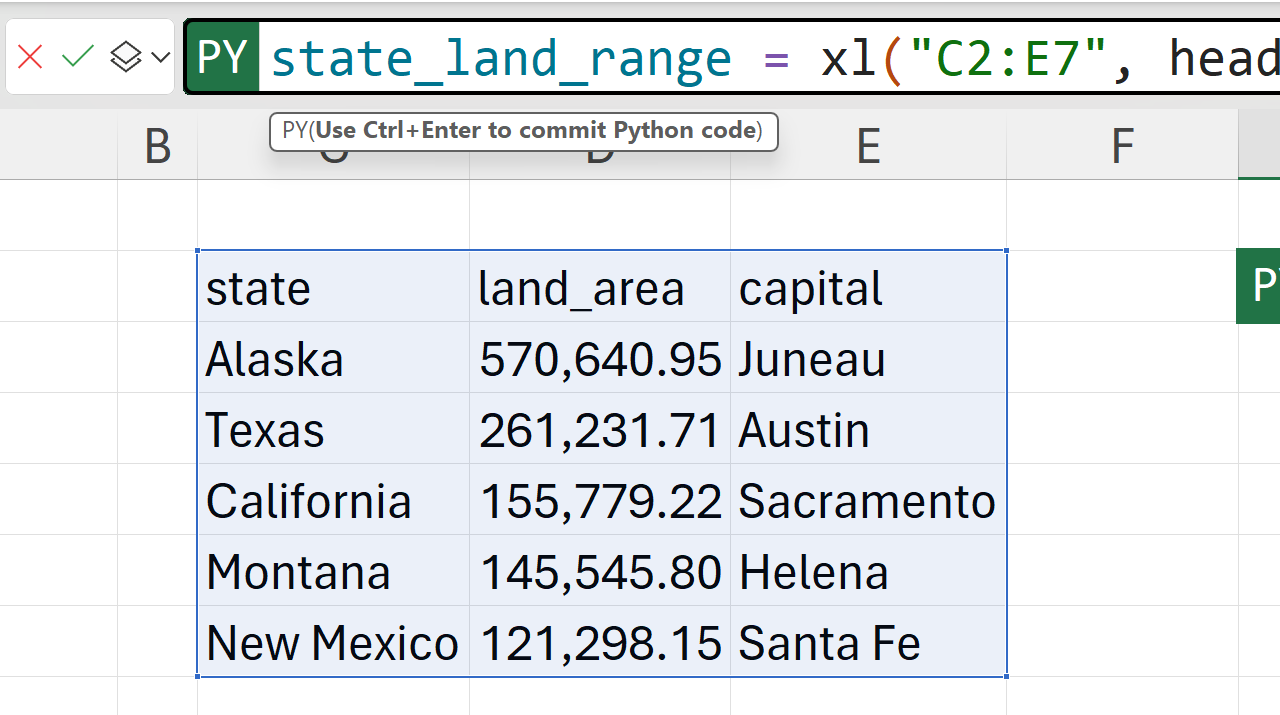Cancel the Python formula entry
1280x715 pixels.
point(30,58)
